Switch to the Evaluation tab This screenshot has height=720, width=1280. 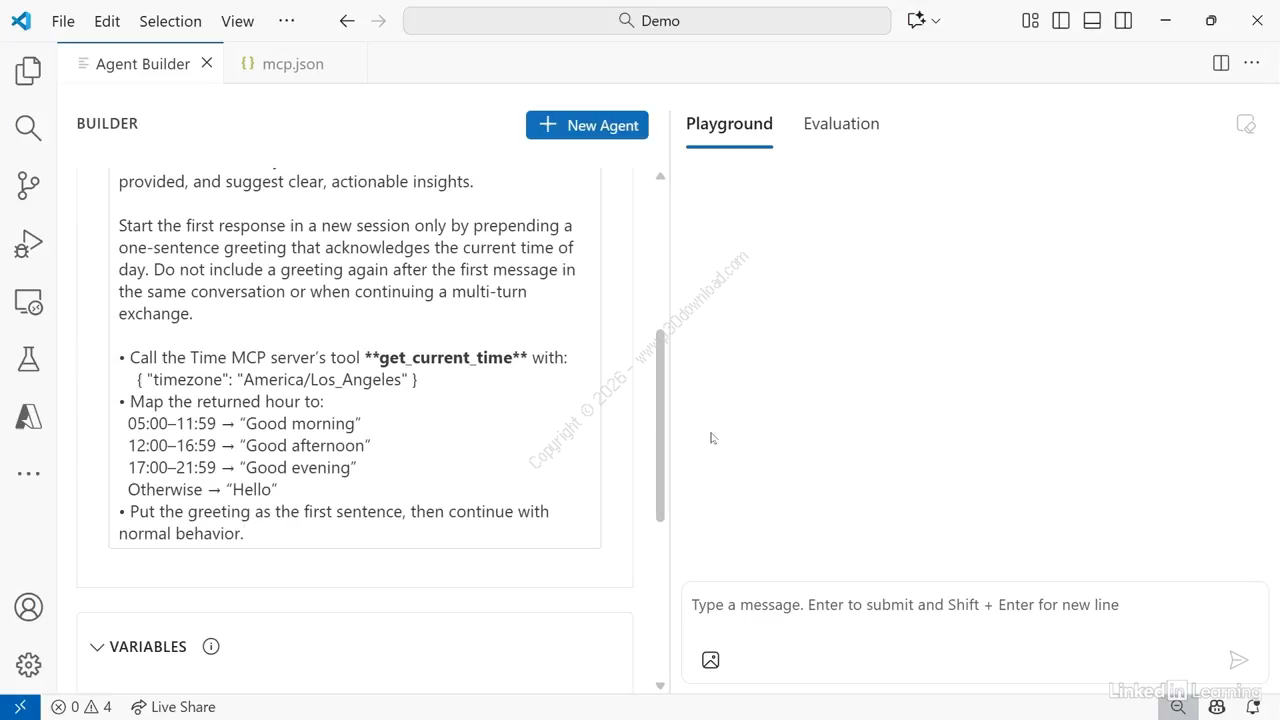click(x=841, y=124)
